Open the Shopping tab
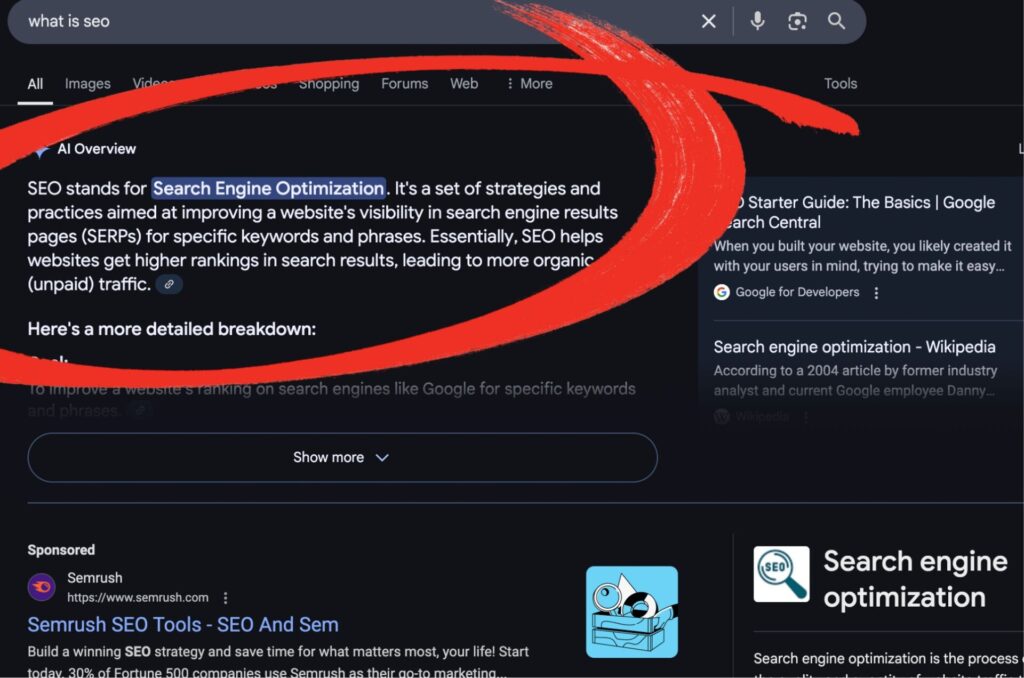 328,84
